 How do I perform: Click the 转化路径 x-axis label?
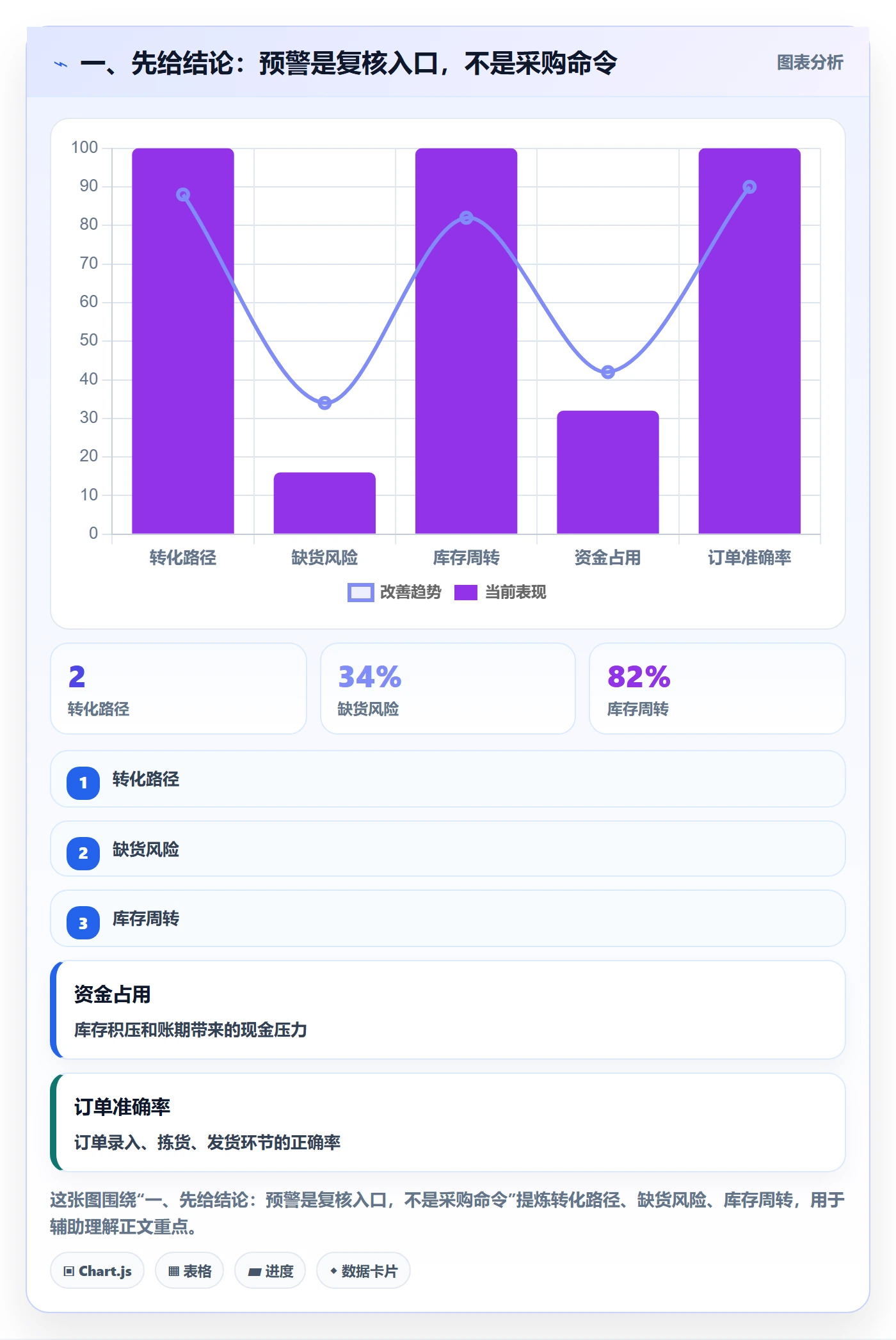(183, 557)
